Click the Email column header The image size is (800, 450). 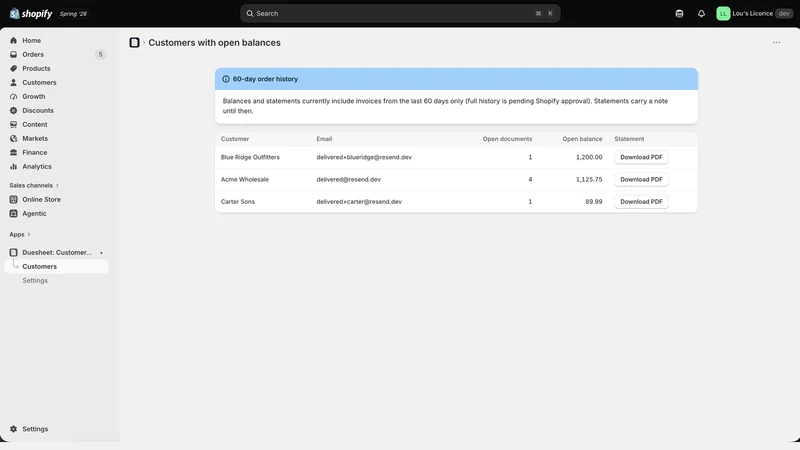324,139
